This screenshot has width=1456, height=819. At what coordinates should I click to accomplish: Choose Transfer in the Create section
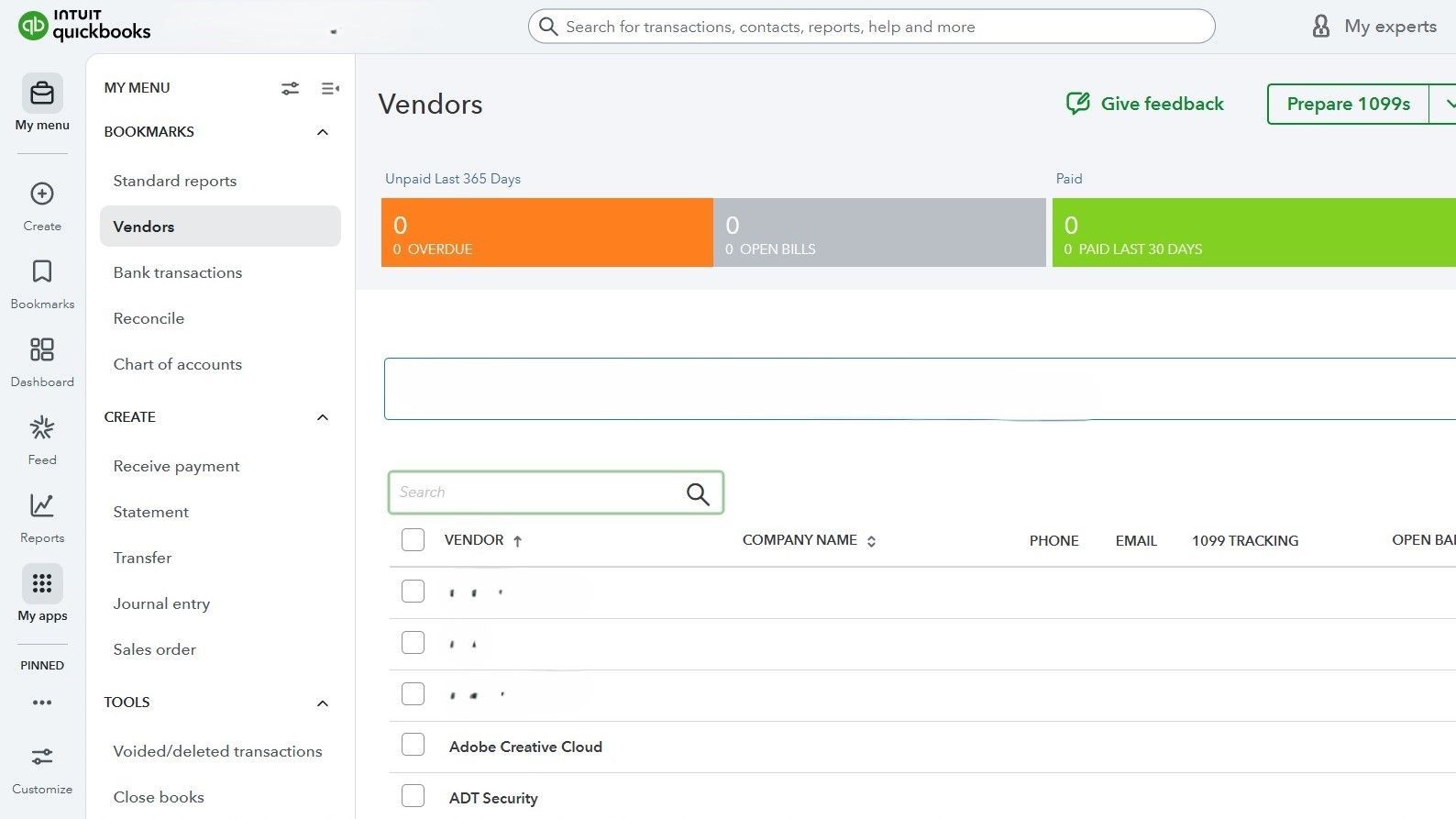pos(142,558)
